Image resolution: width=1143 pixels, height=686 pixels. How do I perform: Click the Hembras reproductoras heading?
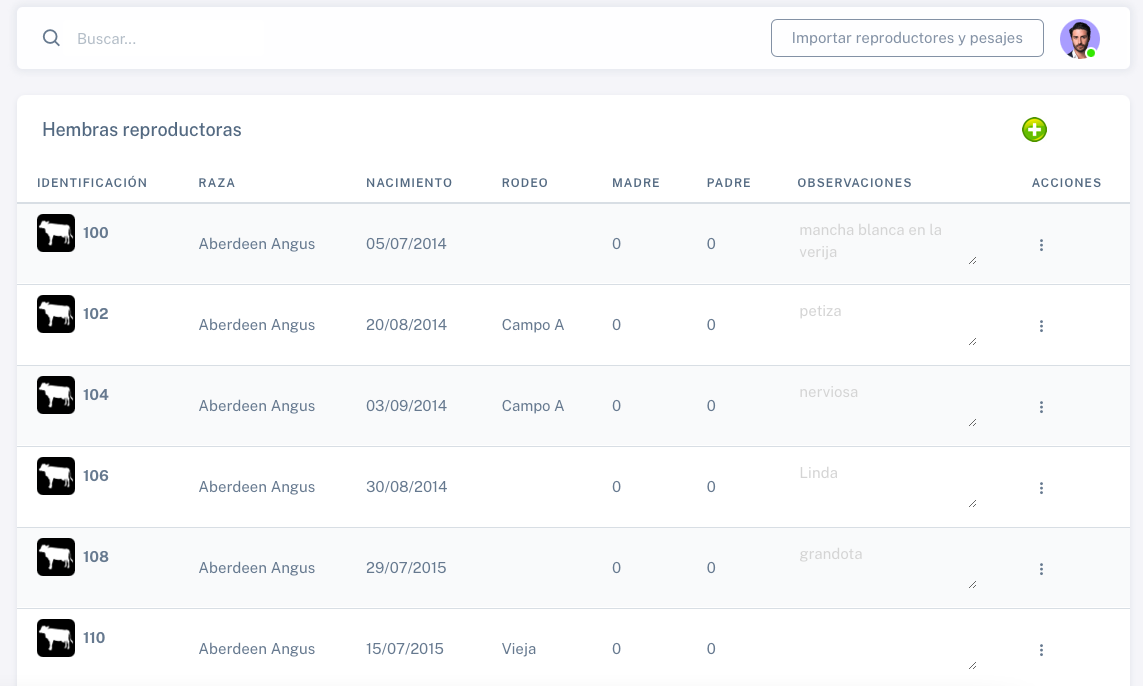coord(141,130)
